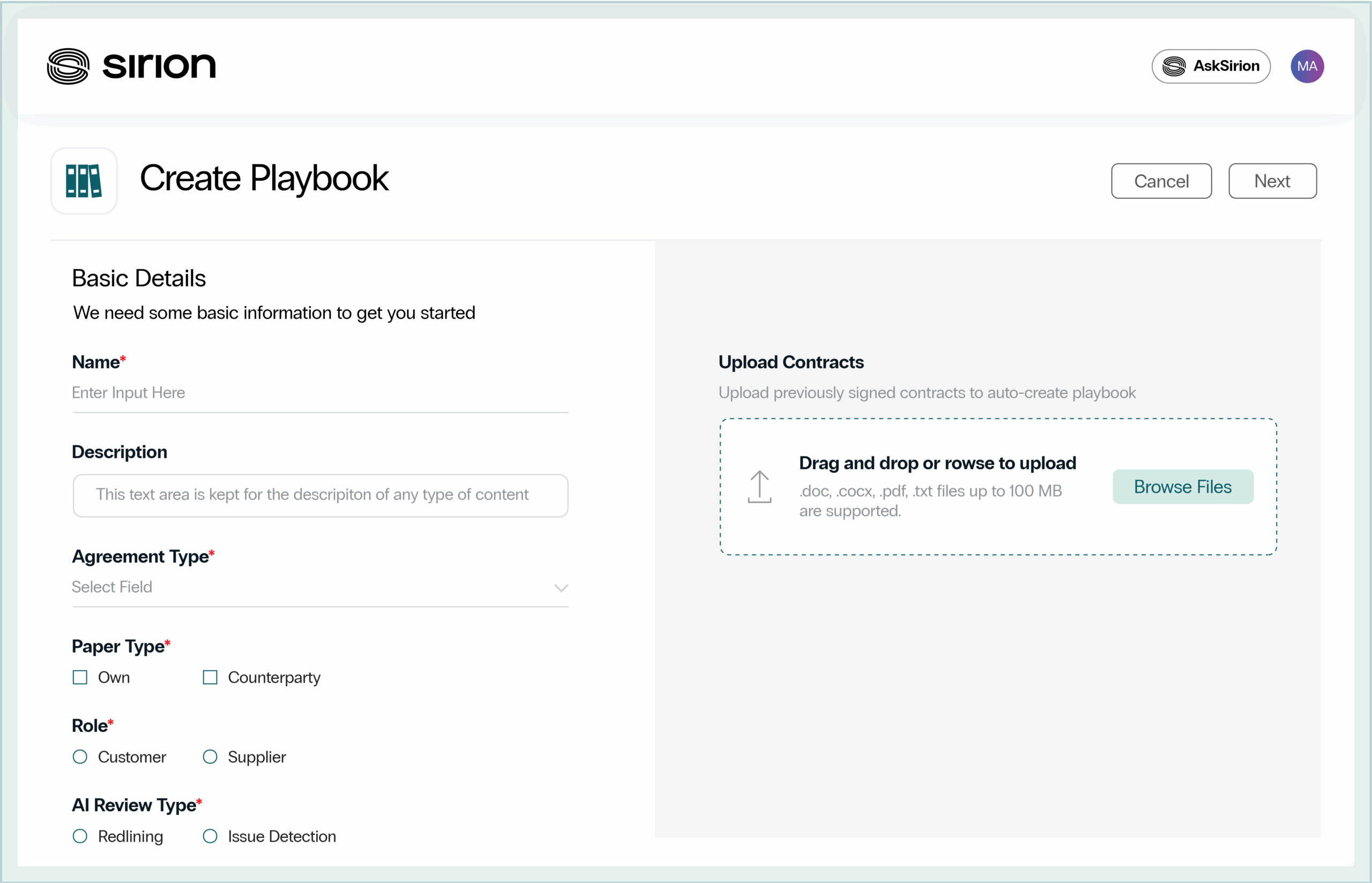Cancel the playbook creation
The image size is (1372, 883).
click(x=1161, y=181)
